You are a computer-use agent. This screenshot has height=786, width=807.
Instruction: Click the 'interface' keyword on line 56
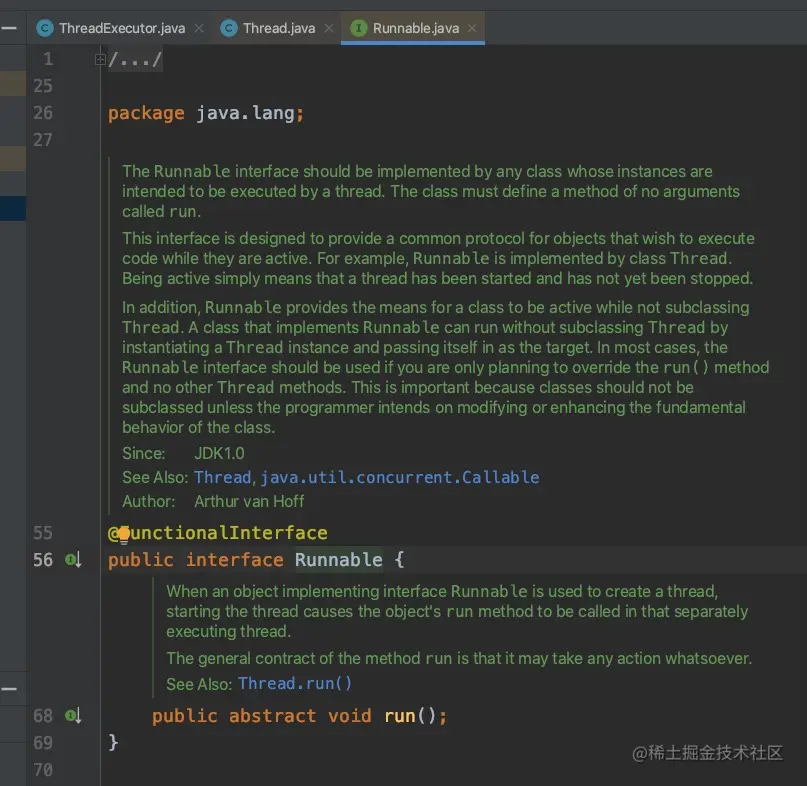pos(234,560)
